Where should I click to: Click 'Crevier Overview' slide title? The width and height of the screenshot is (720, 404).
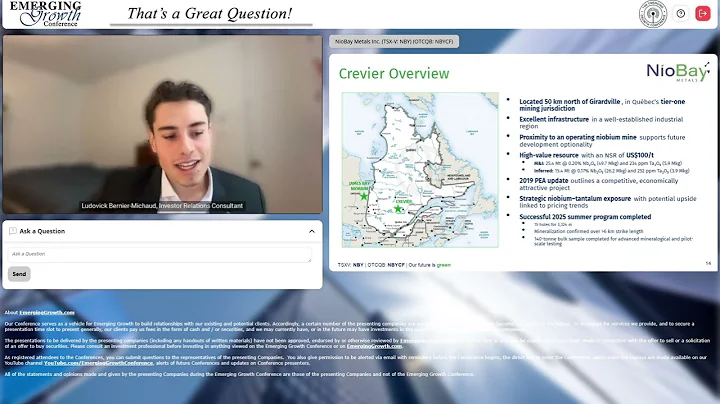[x=394, y=73]
